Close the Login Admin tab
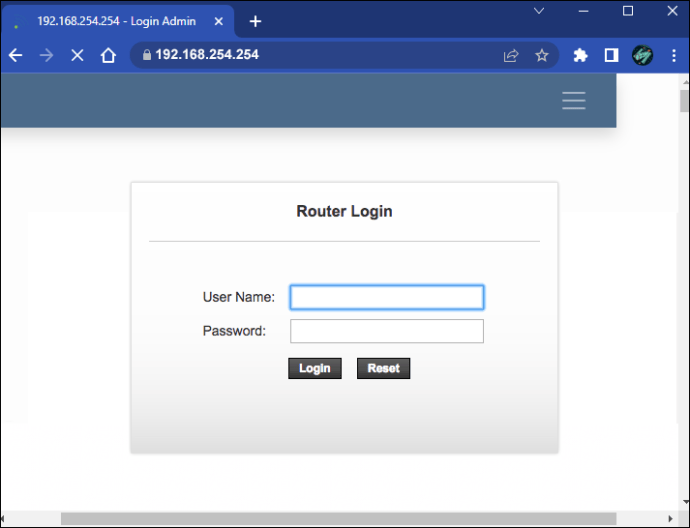Screen dimensions: 690x528 tap(218, 21)
